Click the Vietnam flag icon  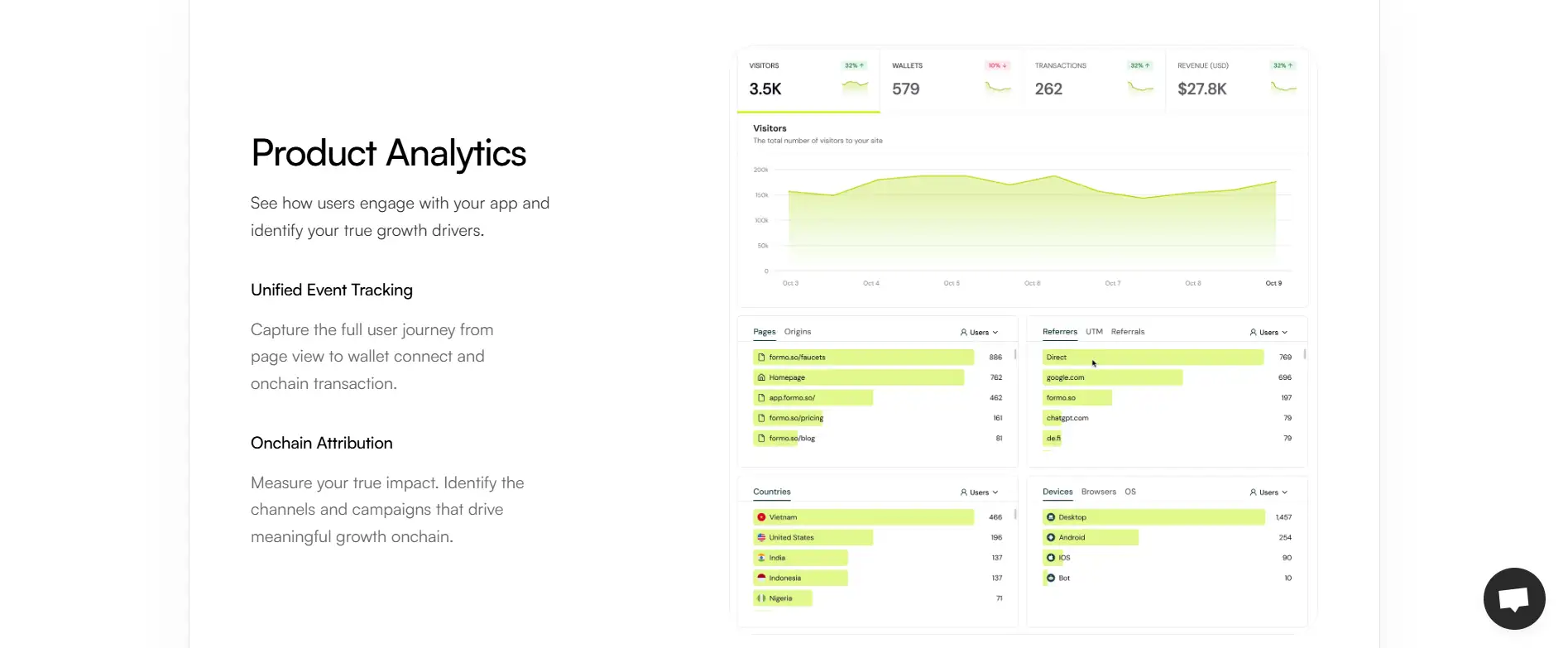(x=761, y=517)
